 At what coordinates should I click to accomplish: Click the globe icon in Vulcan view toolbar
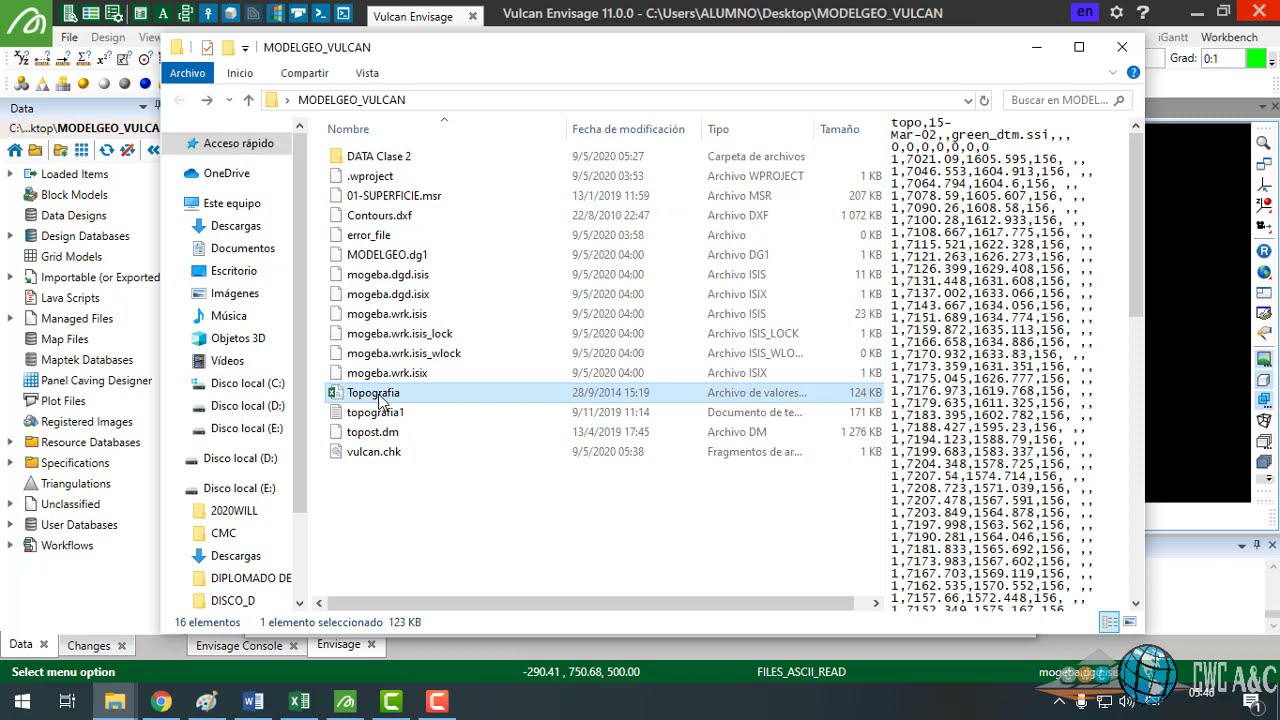[x=1263, y=272]
